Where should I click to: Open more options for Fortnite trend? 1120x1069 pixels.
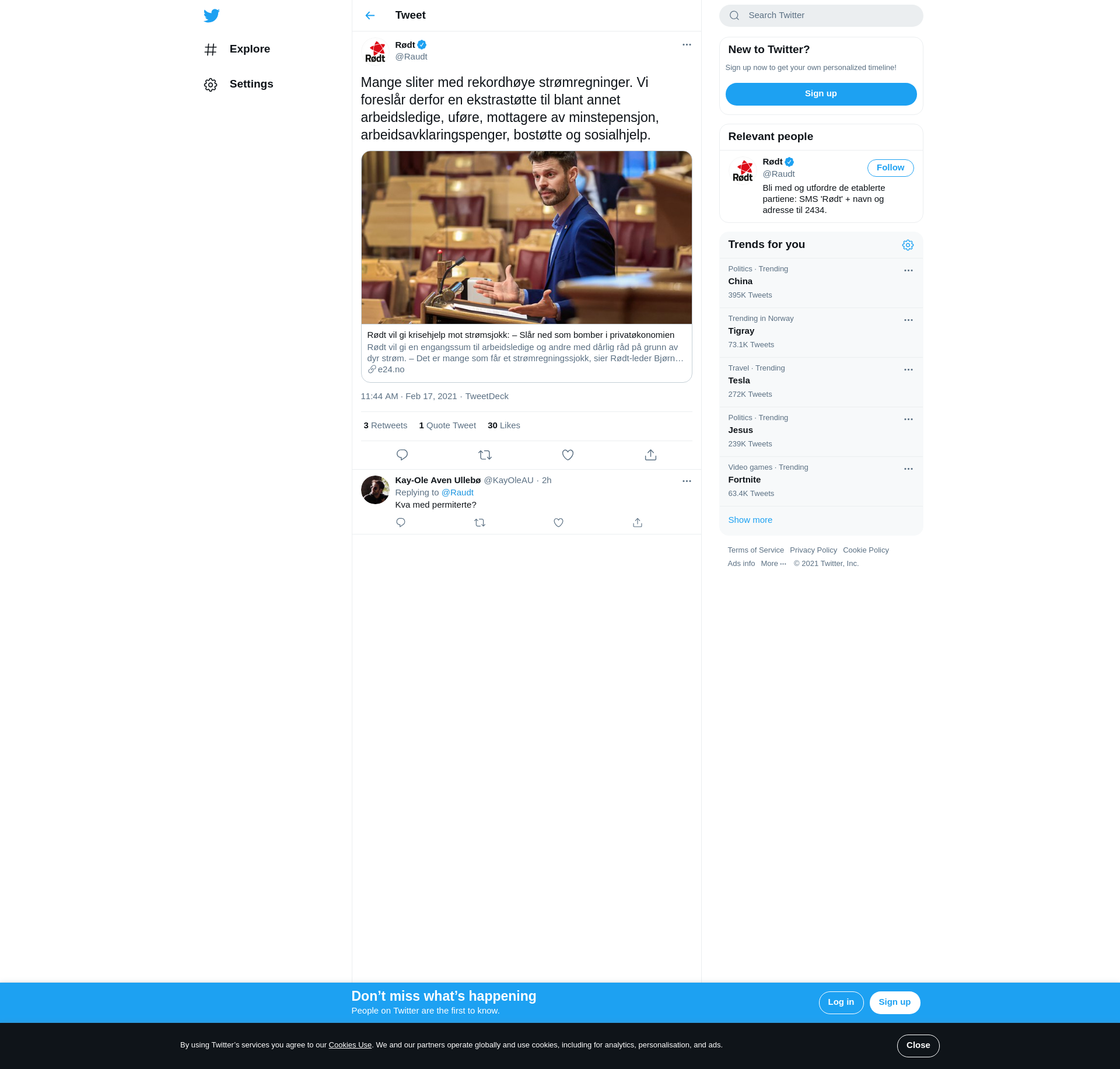tap(908, 469)
